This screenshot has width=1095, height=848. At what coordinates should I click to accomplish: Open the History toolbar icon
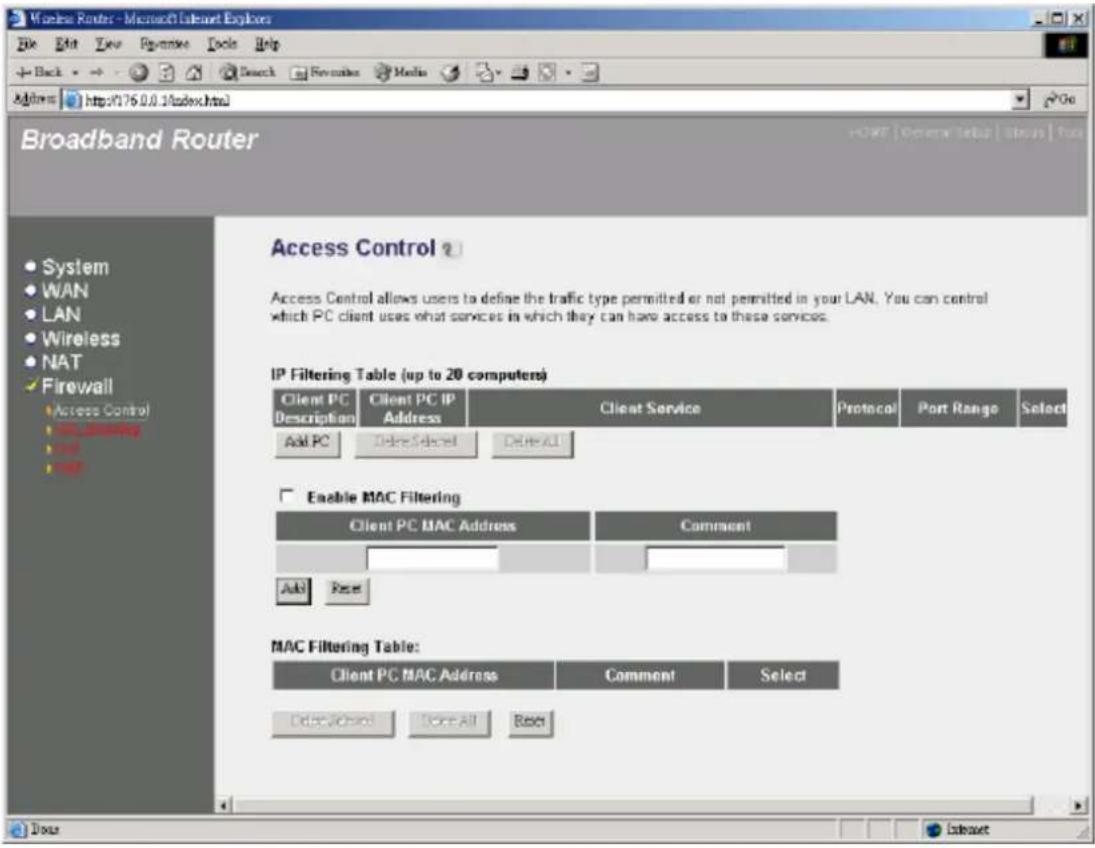[x=451, y=72]
